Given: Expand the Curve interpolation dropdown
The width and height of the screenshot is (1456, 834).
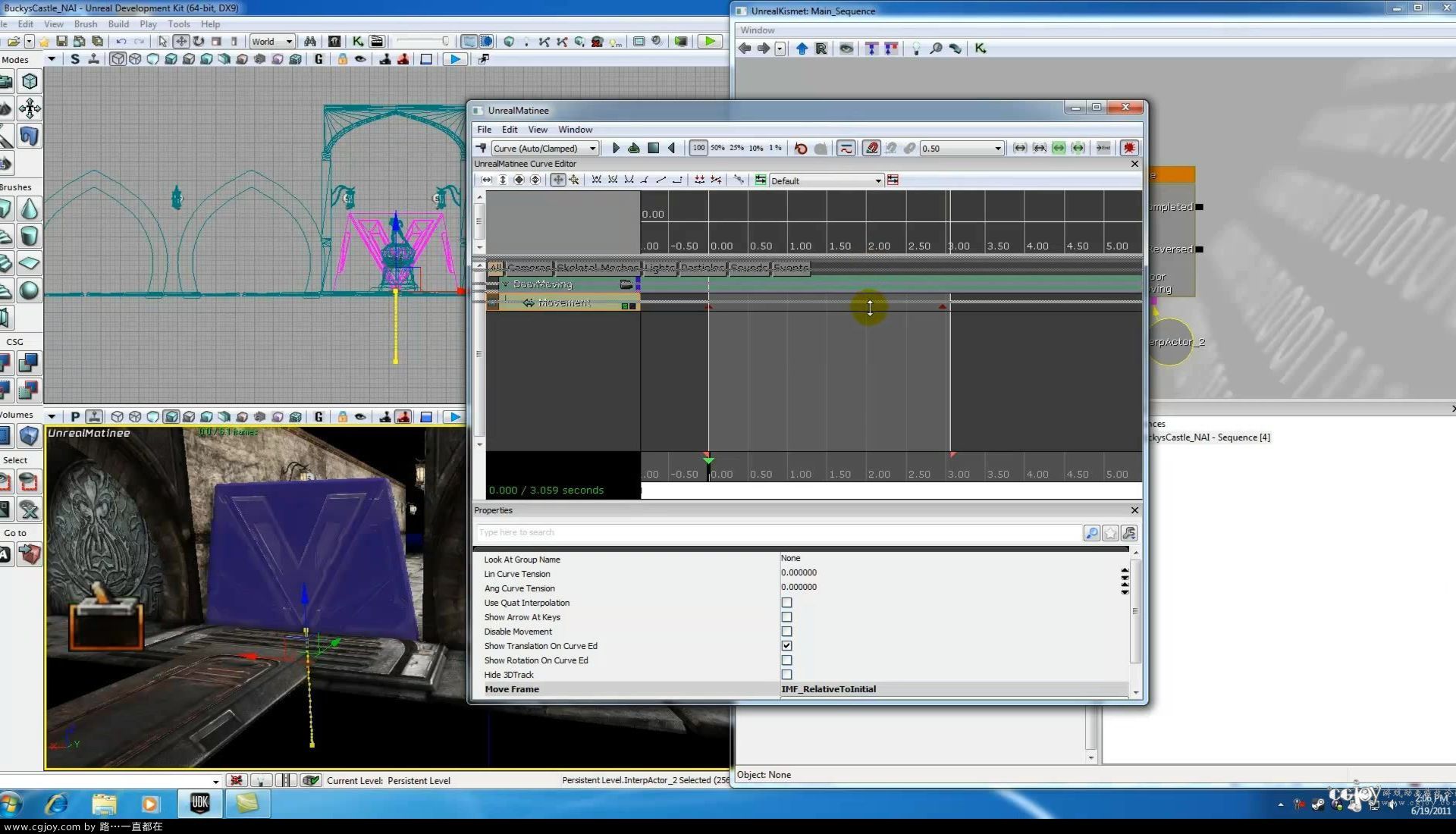Looking at the screenshot, I should pyautogui.click(x=592, y=148).
